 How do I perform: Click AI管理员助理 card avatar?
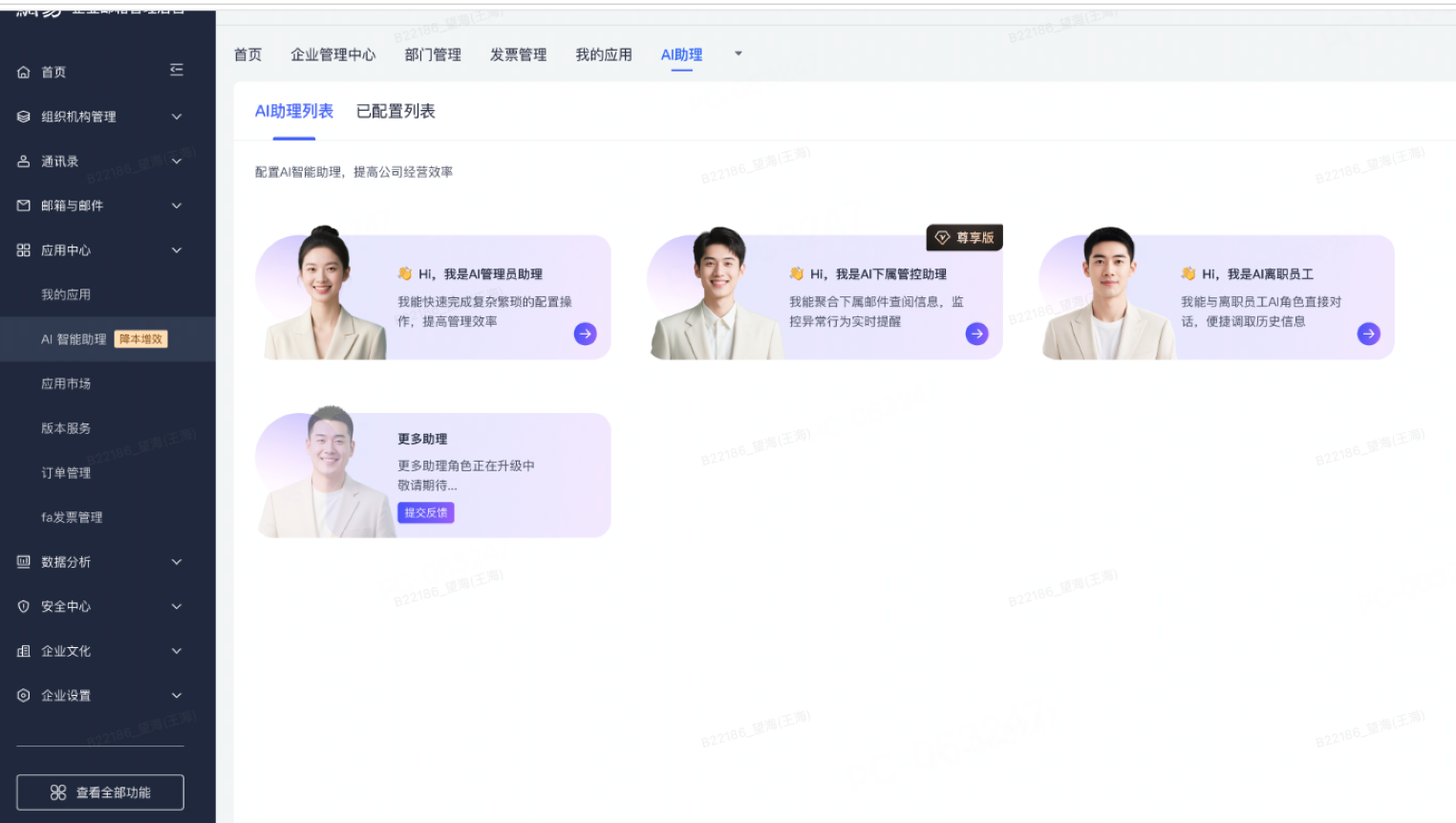pos(325,292)
